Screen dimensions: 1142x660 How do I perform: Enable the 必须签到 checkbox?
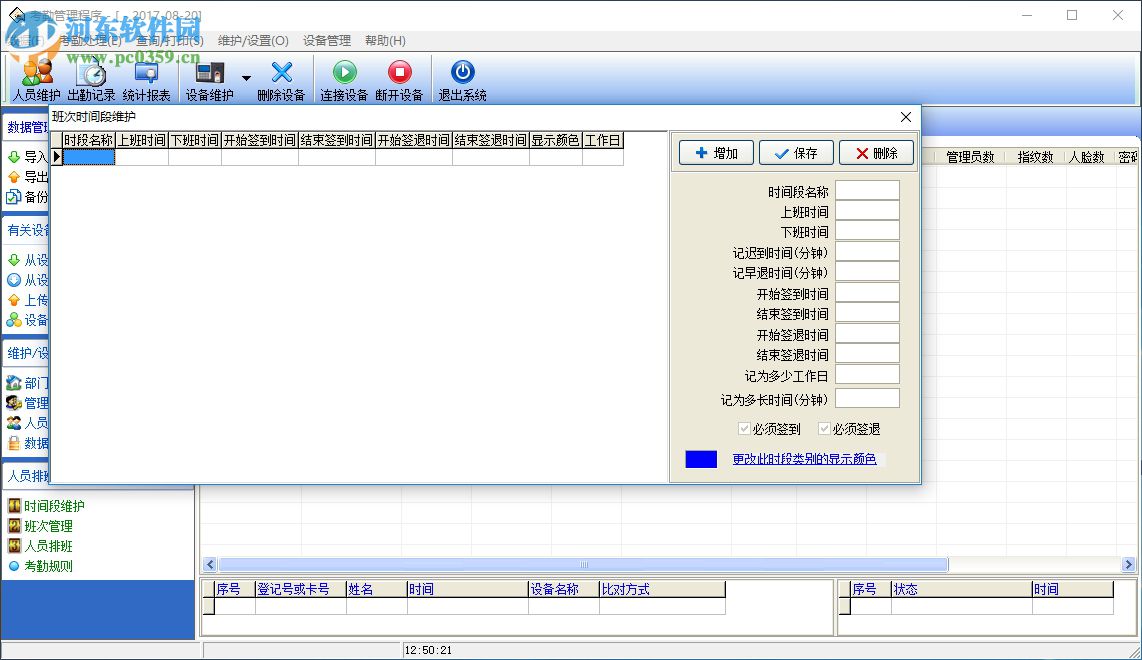(x=744, y=428)
